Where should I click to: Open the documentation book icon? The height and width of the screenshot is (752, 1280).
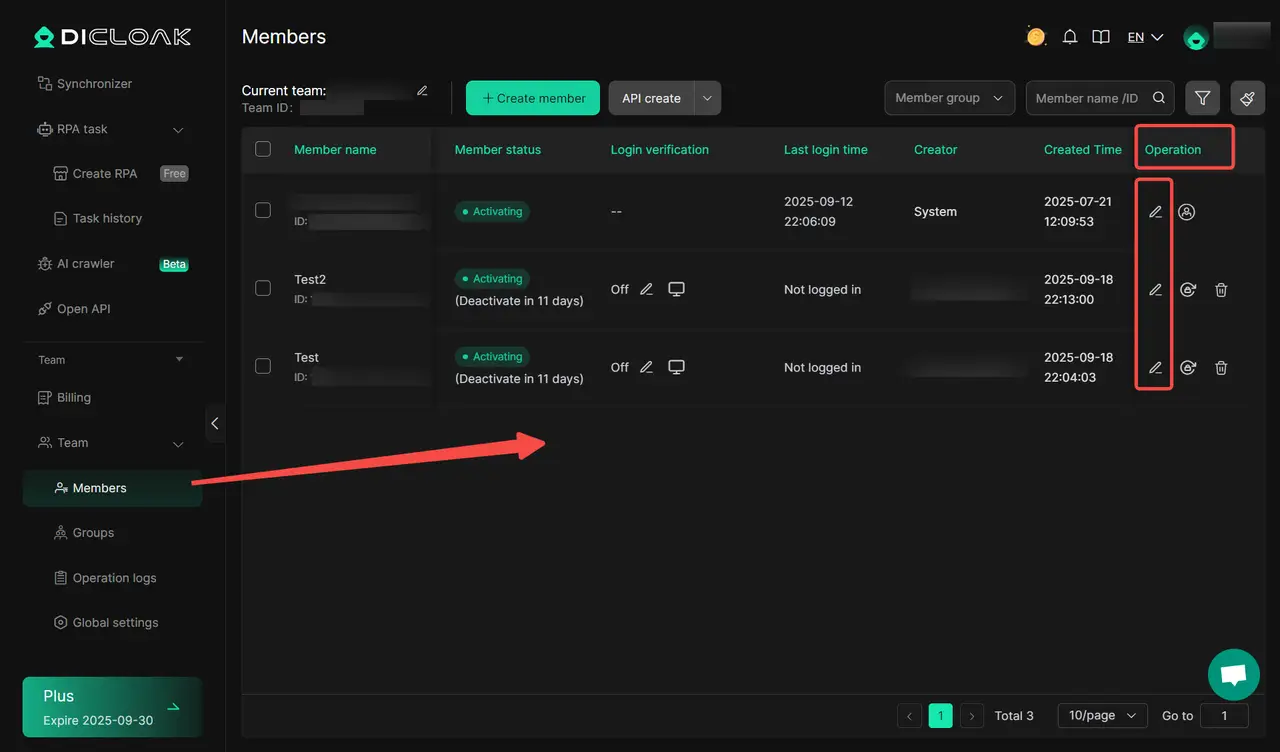1101,37
